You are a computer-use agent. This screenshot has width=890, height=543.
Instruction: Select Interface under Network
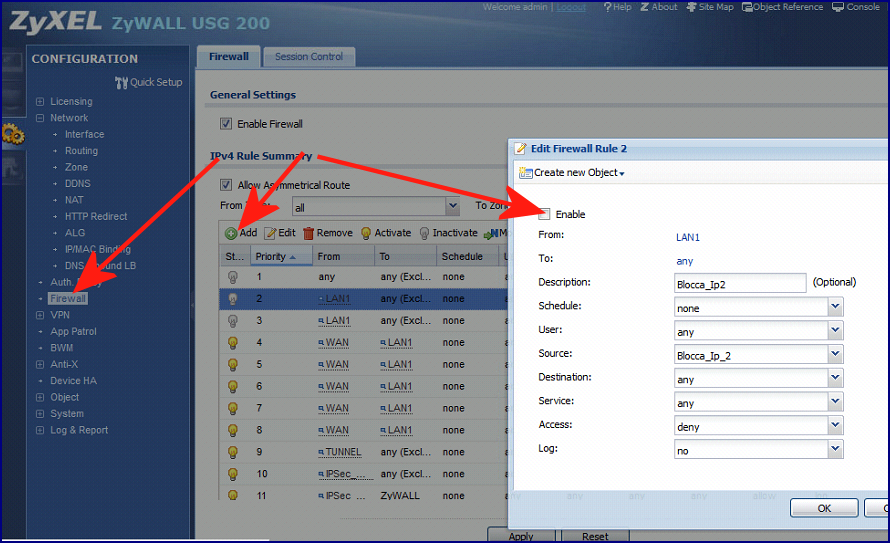click(84, 134)
